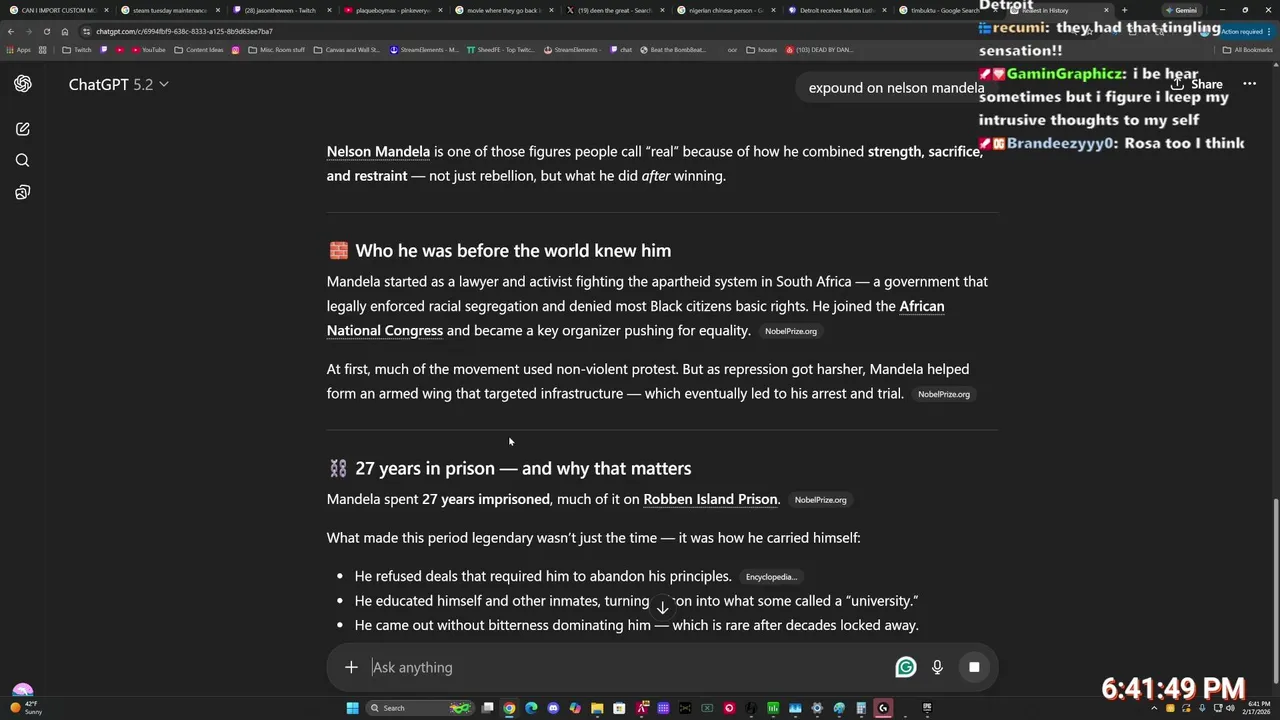Open the StreamElements - M... bookmark
This screenshot has width=1280, height=720.
coord(424,49)
